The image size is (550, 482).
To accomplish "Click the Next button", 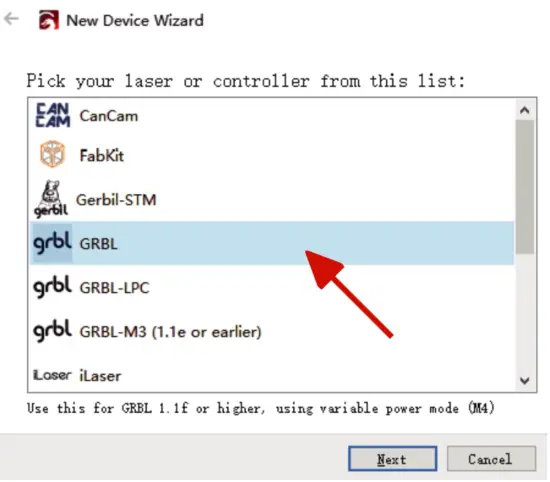I will coord(393,458).
